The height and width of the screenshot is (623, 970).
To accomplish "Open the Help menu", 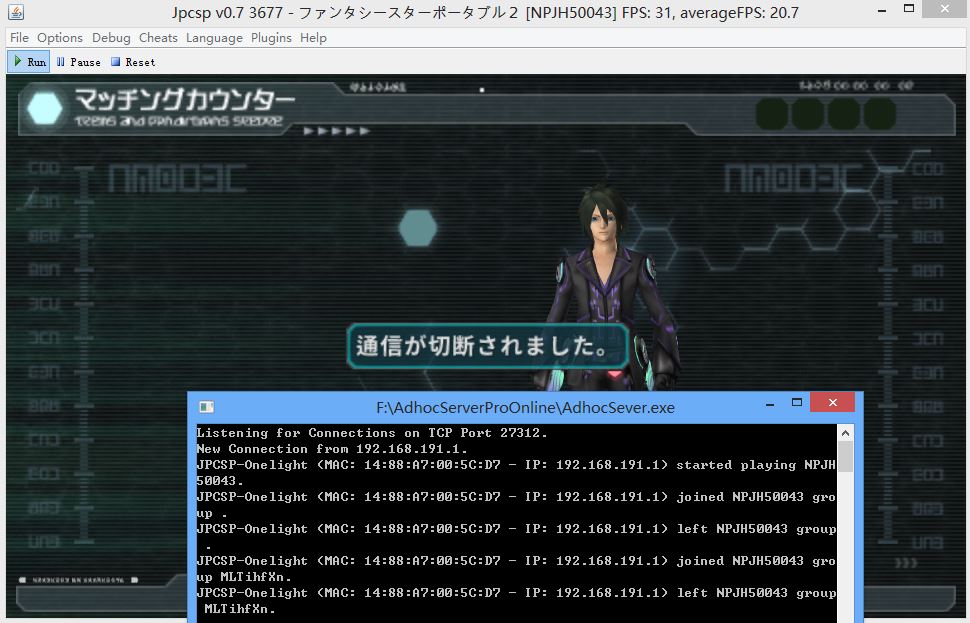I will pos(313,38).
